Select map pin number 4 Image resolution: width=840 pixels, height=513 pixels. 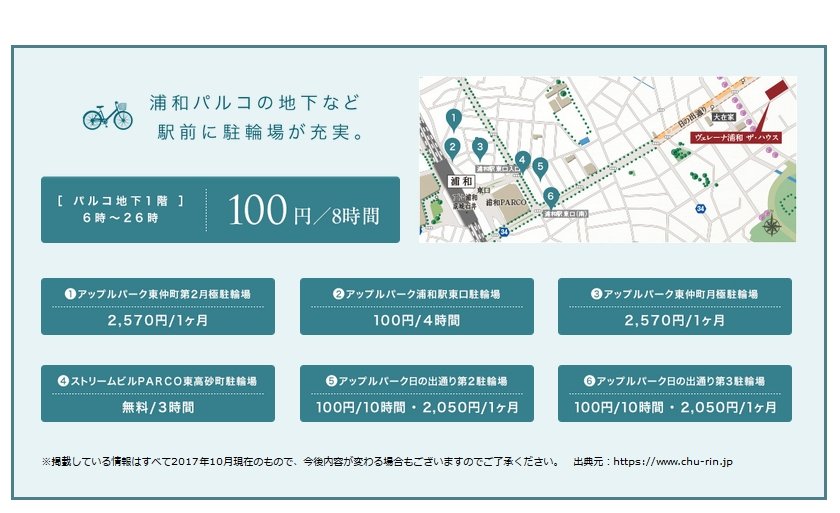[x=522, y=162]
